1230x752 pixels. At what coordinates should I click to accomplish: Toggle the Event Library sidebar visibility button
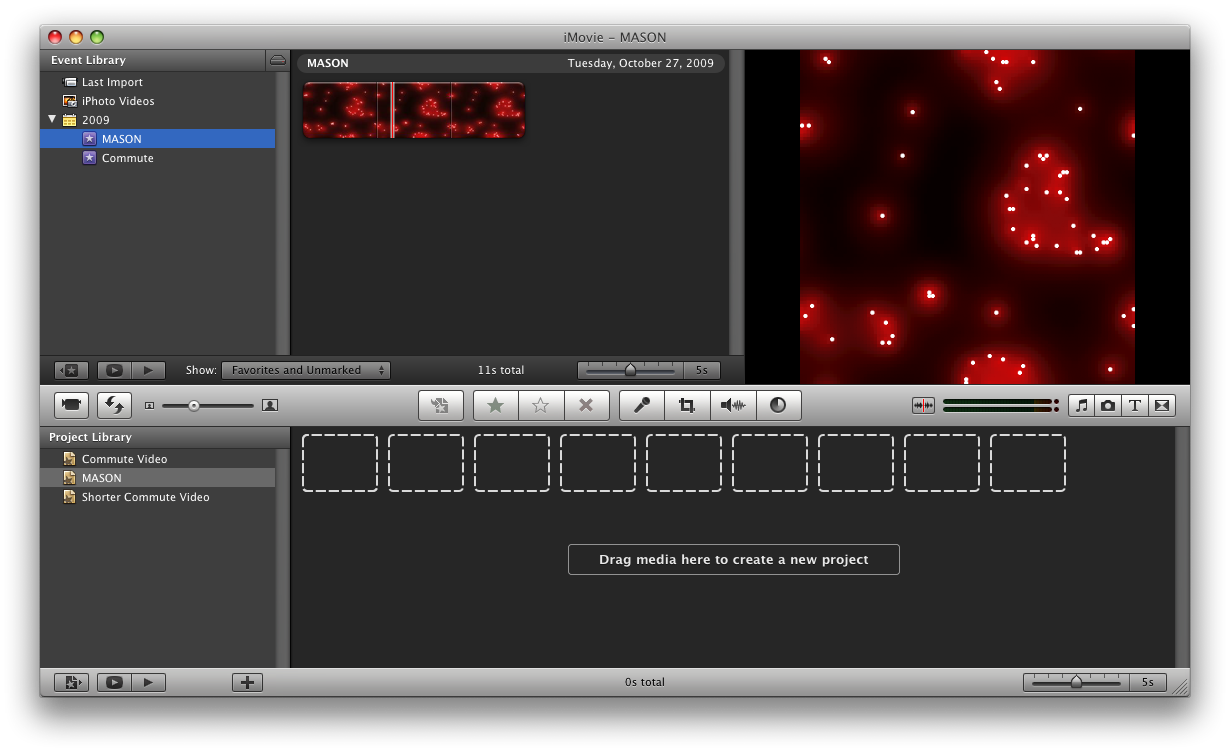pyautogui.click(x=71, y=370)
